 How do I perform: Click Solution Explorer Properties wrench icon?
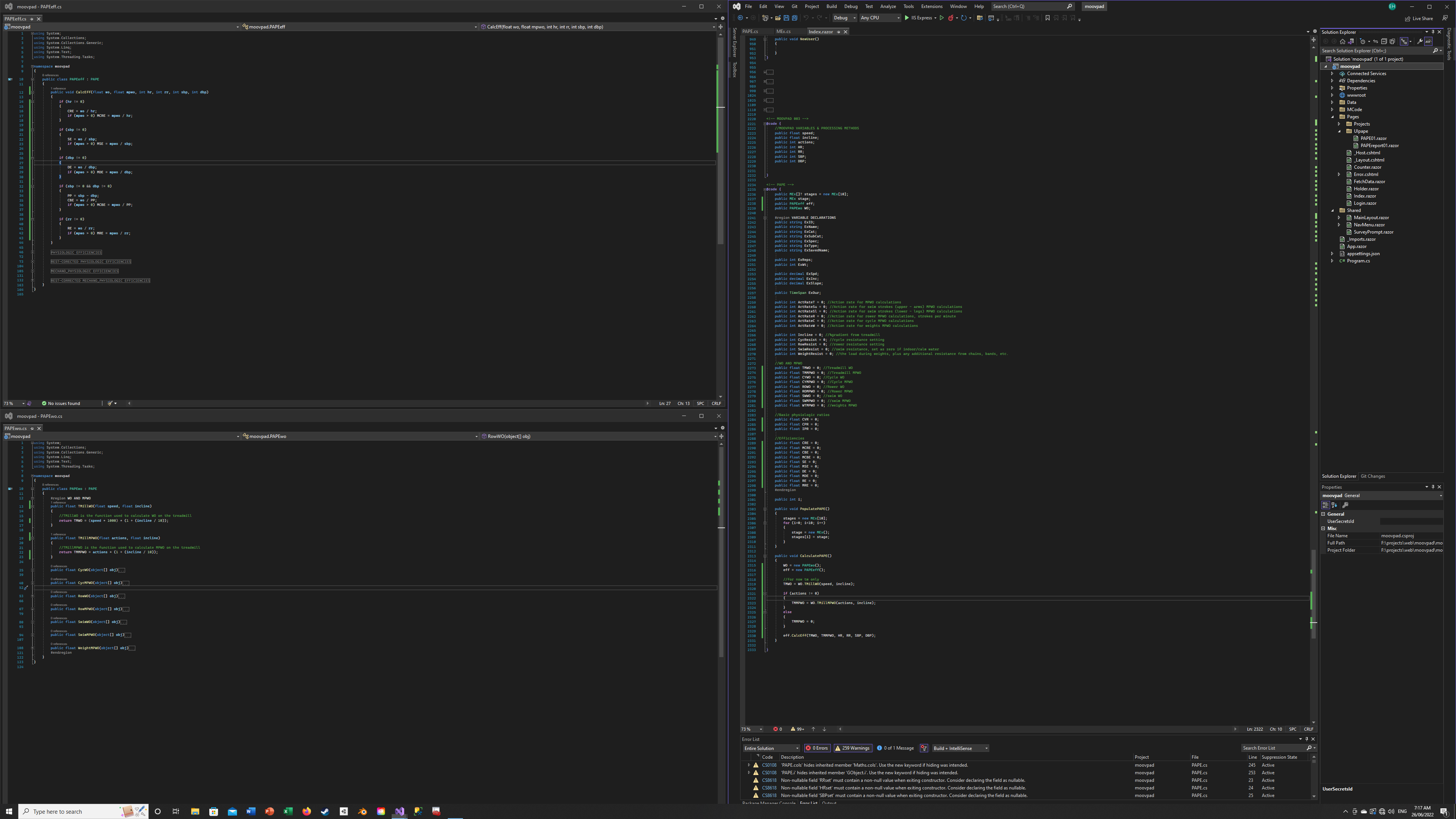(1420, 41)
